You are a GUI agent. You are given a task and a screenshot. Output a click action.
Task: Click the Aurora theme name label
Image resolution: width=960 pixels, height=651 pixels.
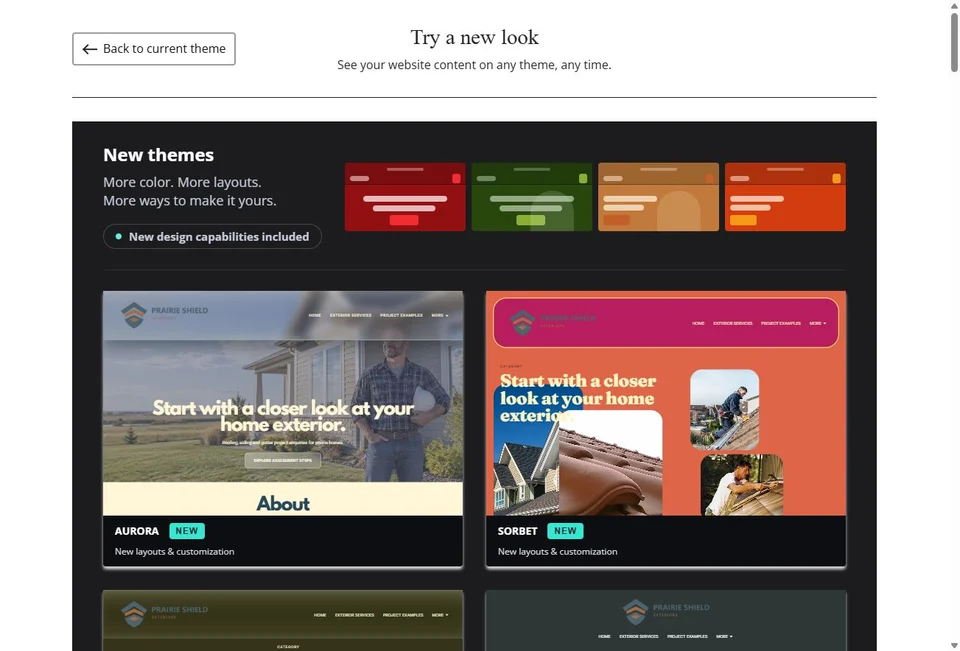click(x=137, y=531)
